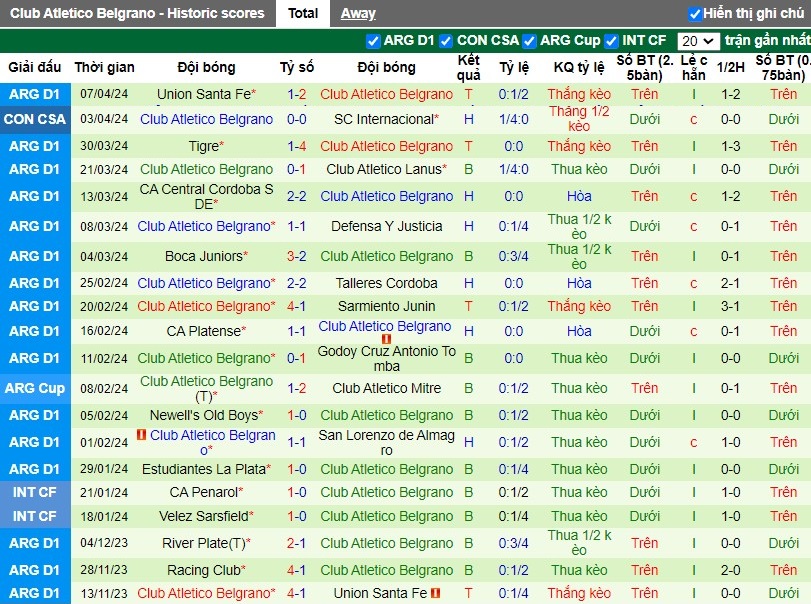Viewport: 811px width, 604px height.
Task: Click 2-1 score of River Plate match
Action: pos(296,543)
